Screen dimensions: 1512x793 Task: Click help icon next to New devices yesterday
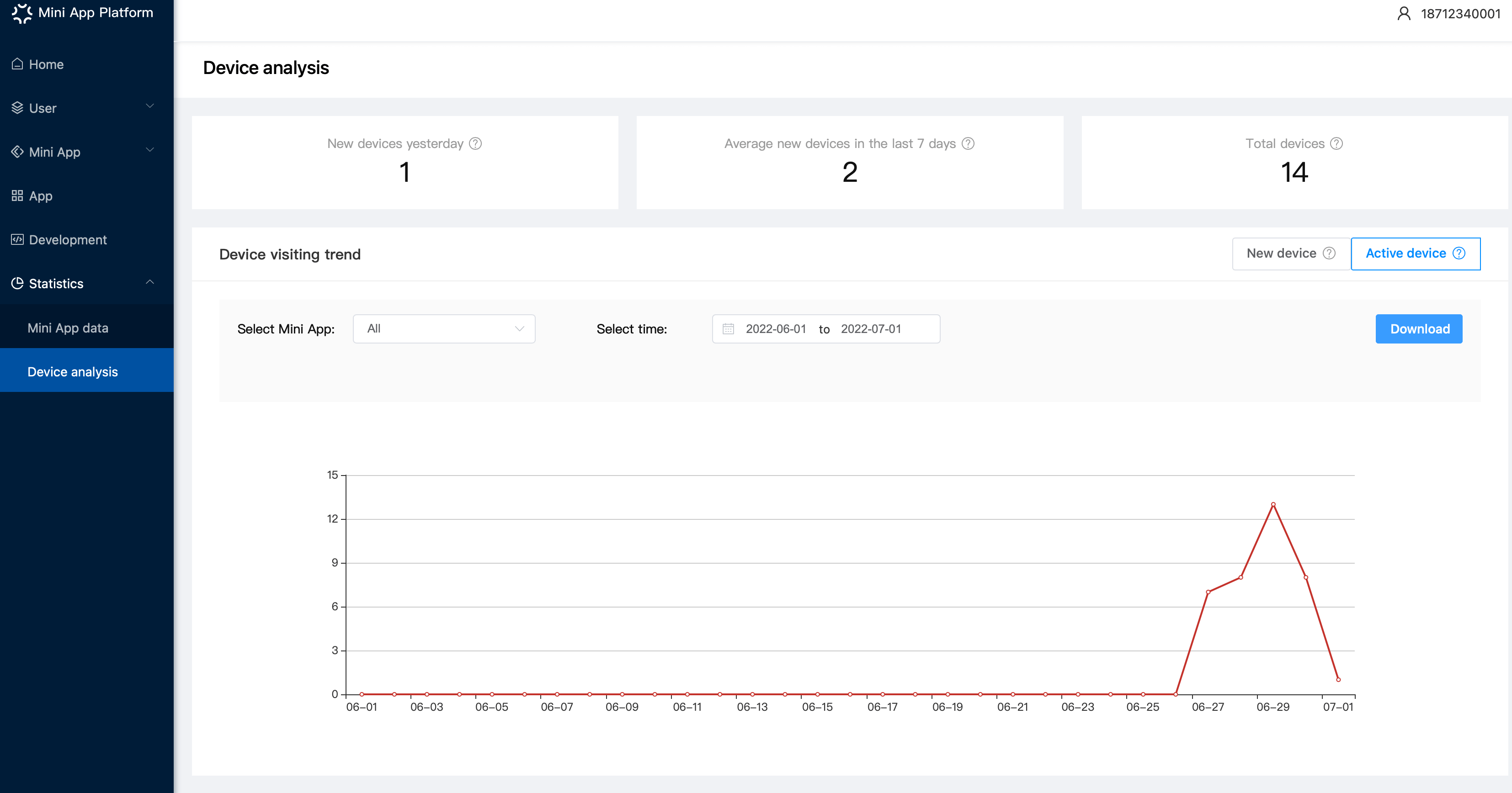(475, 144)
